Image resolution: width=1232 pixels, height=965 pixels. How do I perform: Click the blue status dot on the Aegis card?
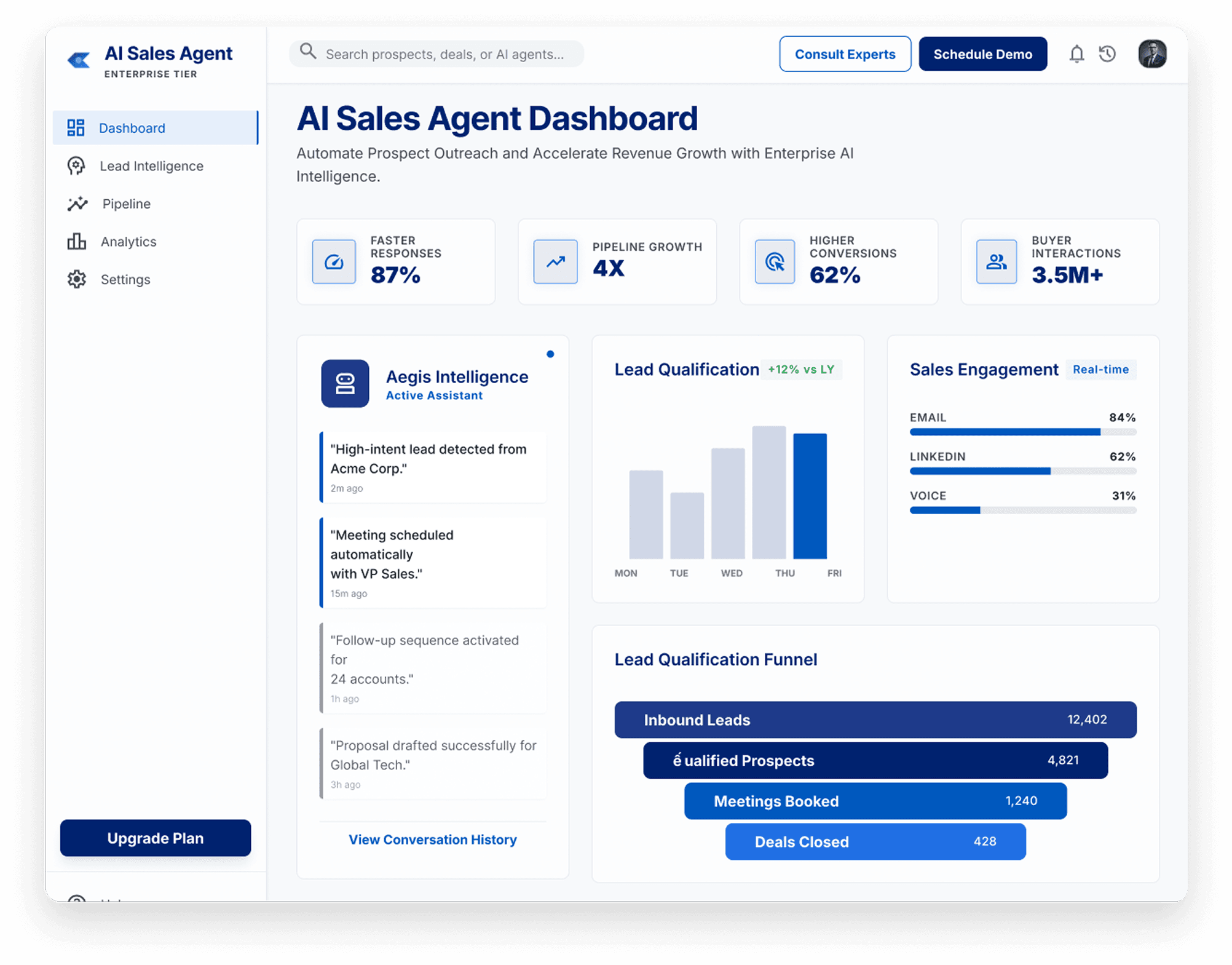[550, 354]
